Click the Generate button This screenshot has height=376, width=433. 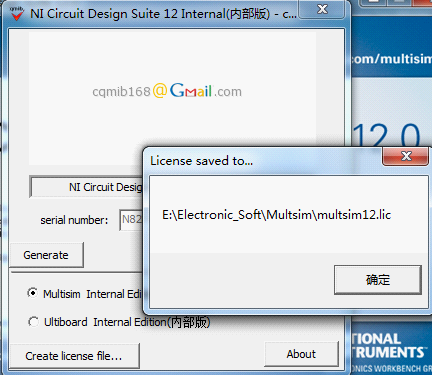click(46, 255)
